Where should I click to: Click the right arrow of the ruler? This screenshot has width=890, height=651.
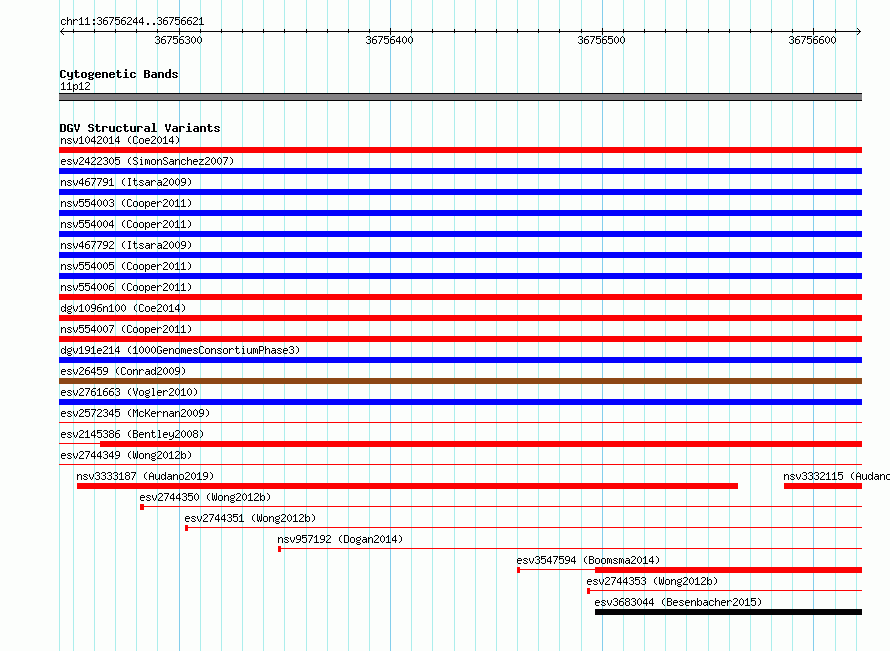859,31
